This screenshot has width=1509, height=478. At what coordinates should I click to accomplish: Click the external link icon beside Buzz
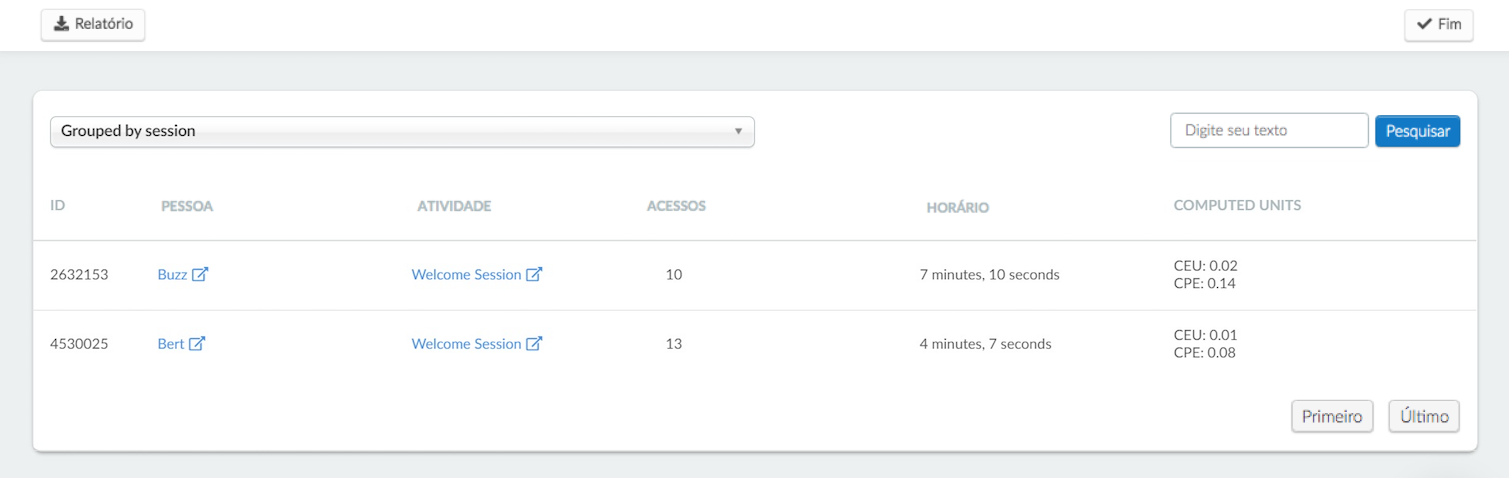(x=200, y=274)
